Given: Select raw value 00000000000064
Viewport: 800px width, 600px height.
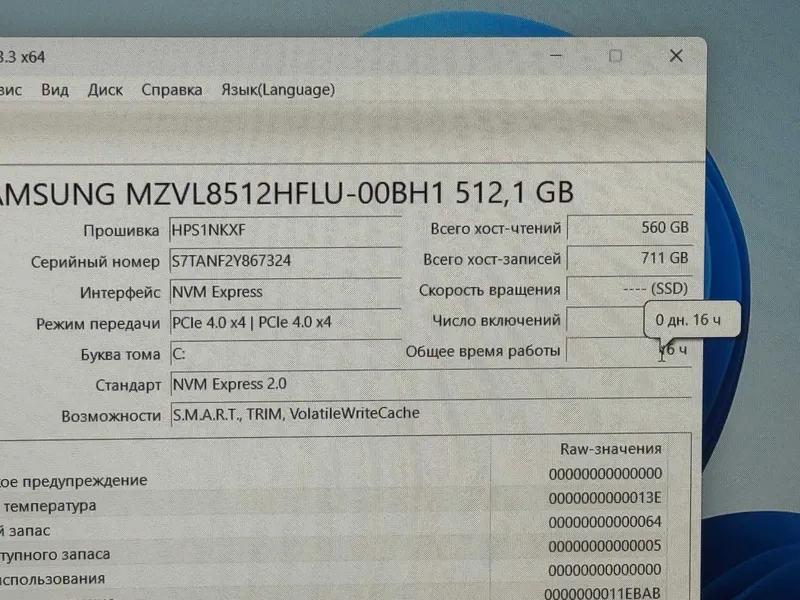Looking at the screenshot, I should [605, 522].
